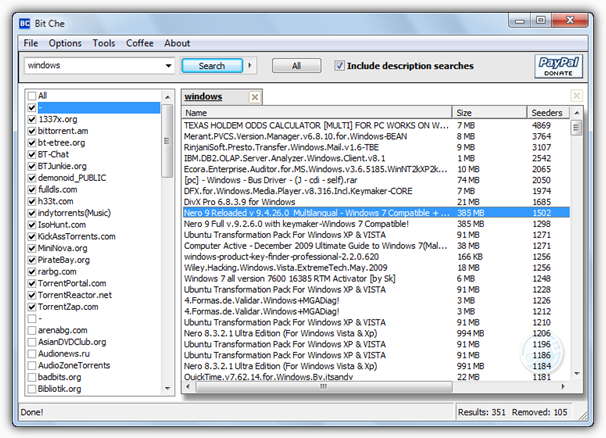The height and width of the screenshot is (438, 606).
Task: Open the About menu
Action: [177, 43]
